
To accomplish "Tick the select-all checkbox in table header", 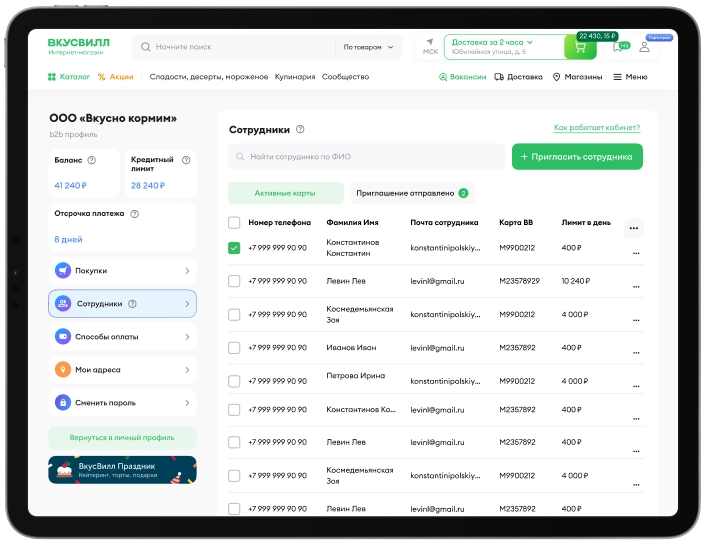I will [234, 223].
